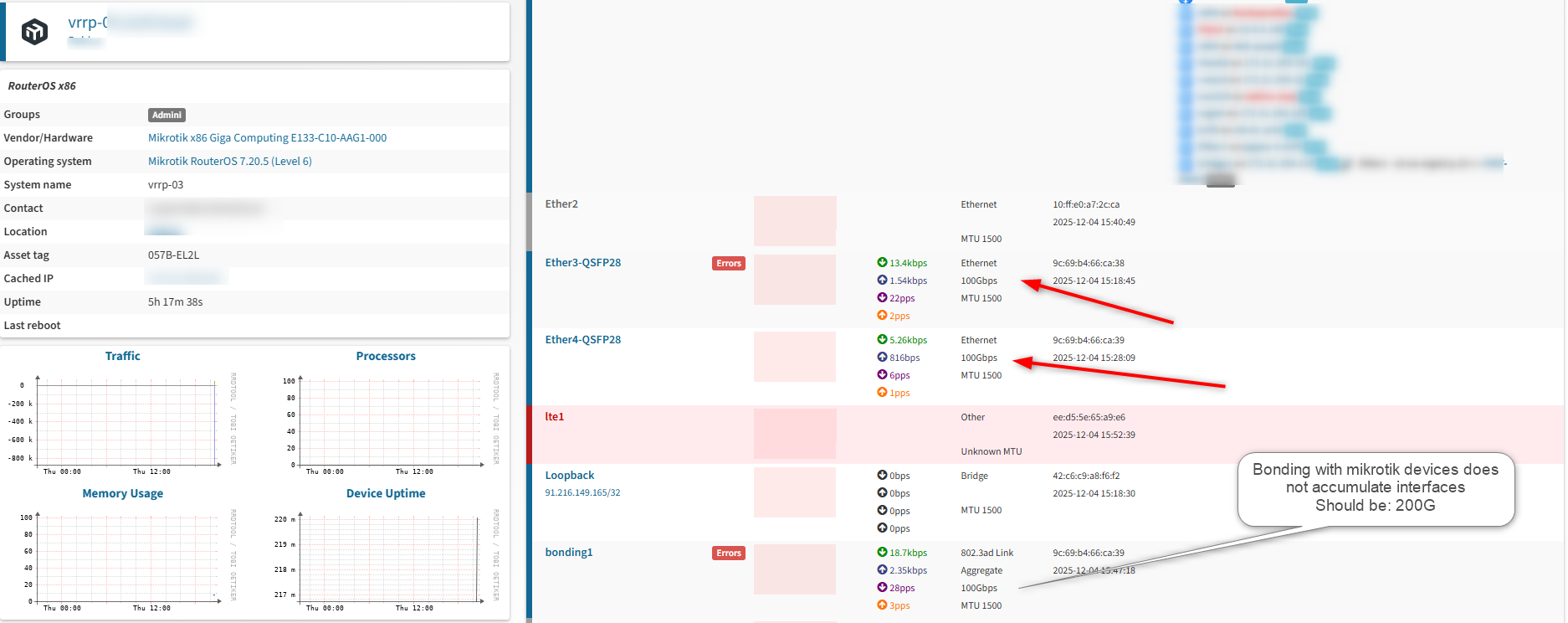This screenshot has width=1568, height=623.
Task: Click the blue outbound rate icon for Ether3-QSFP28
Action: (x=882, y=281)
